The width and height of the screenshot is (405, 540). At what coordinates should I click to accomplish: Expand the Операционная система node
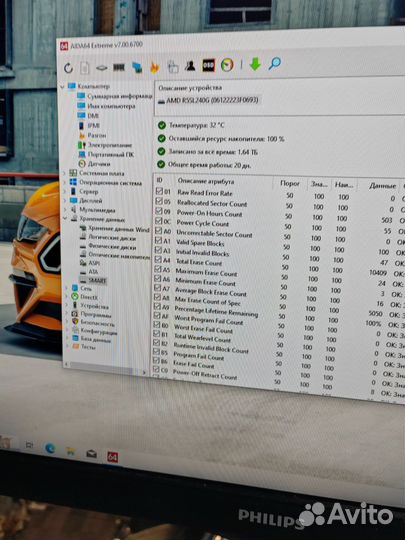(65, 182)
